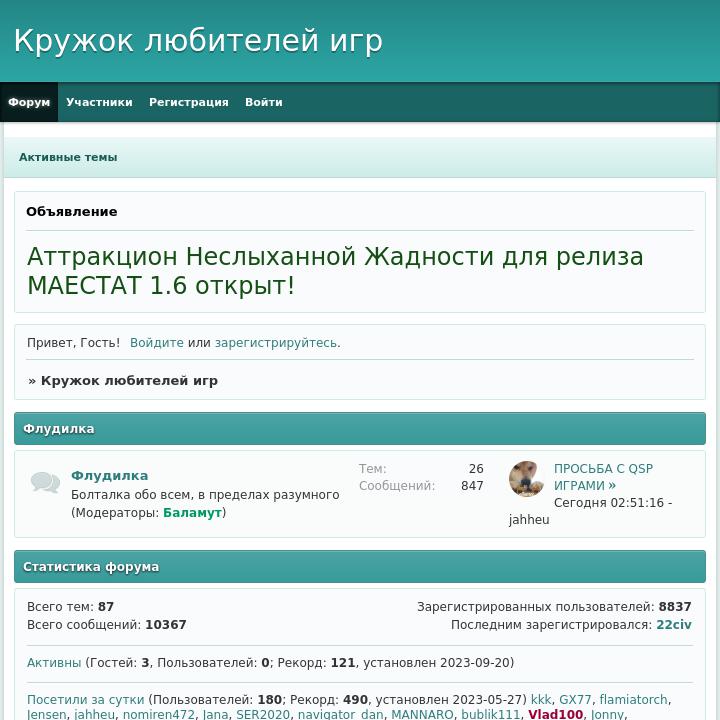Open the ПРОСЬБА С QSP ИГРАМИ topic

(603, 477)
